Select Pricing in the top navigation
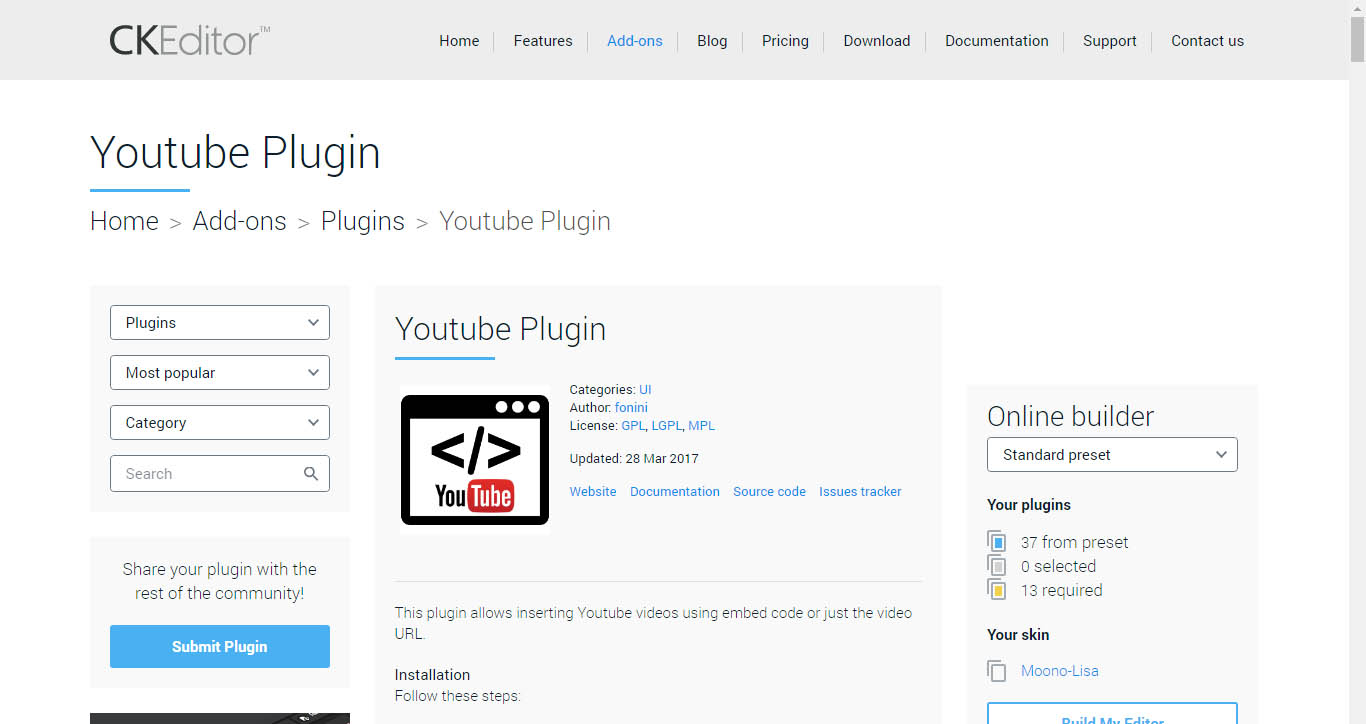The height and width of the screenshot is (724, 1366). [x=785, y=41]
